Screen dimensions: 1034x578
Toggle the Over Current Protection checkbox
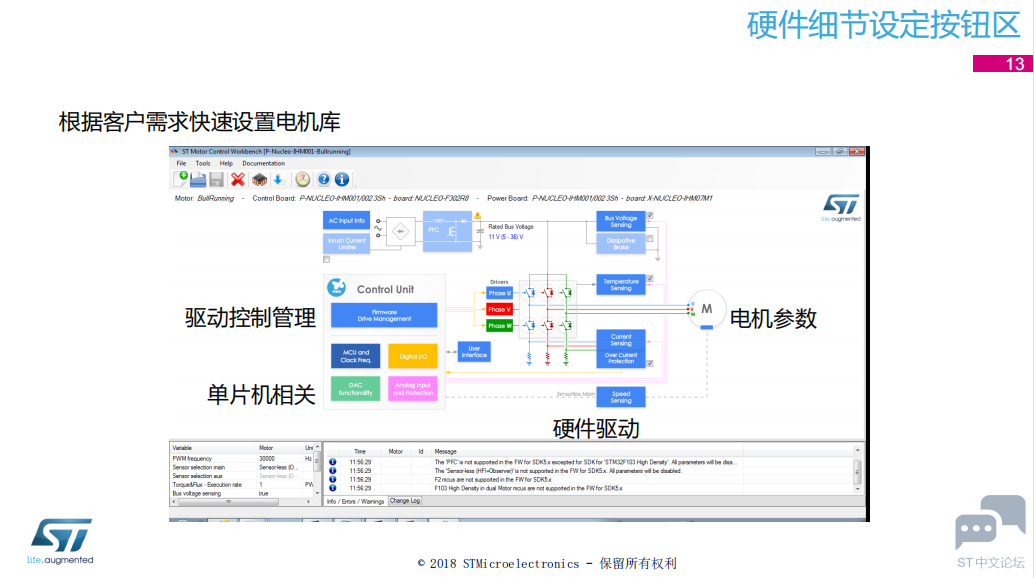650,363
